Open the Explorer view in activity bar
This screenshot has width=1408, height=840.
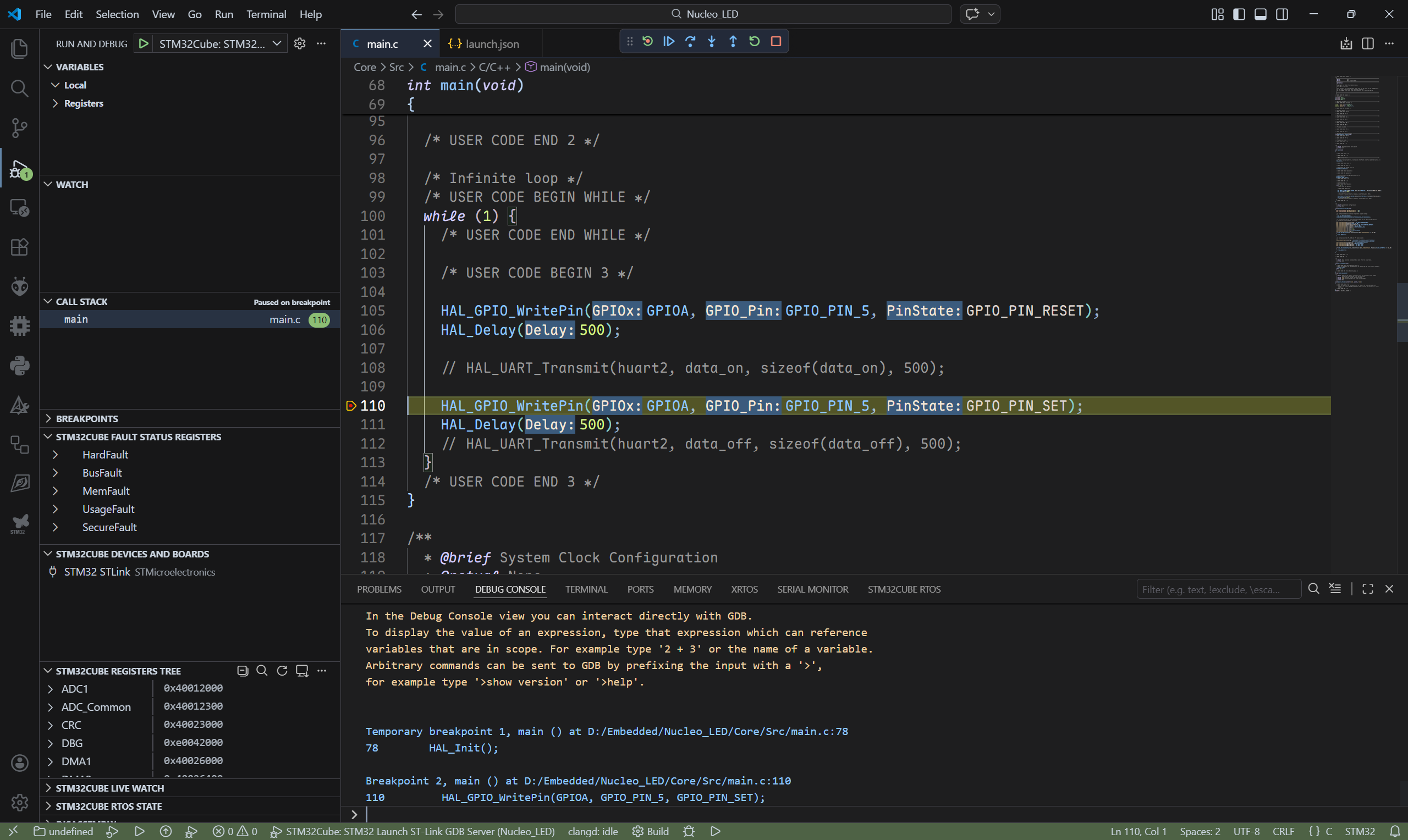tap(19, 48)
